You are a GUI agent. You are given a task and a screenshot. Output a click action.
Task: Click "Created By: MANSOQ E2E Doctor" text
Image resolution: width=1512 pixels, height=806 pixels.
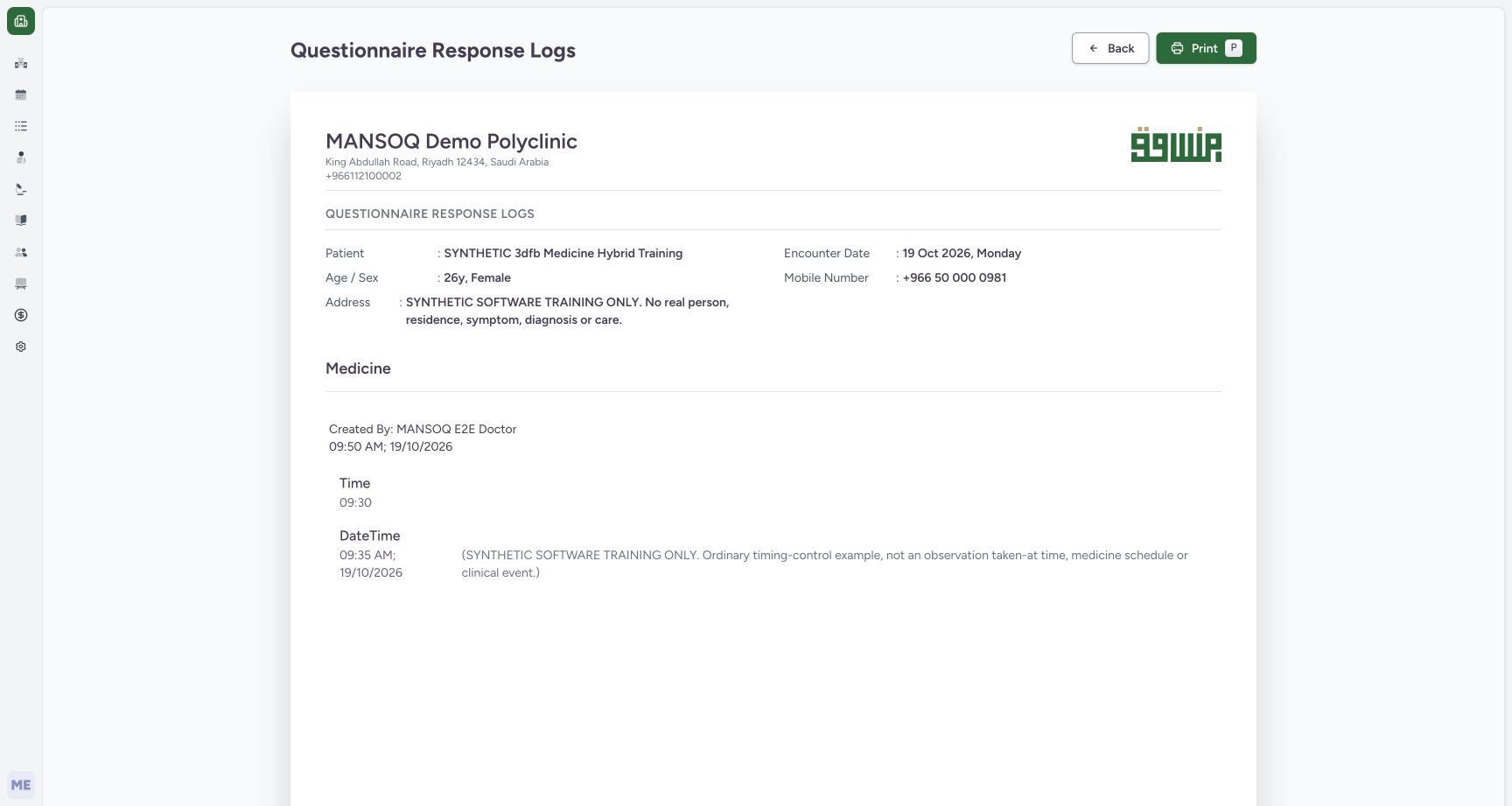coord(423,429)
